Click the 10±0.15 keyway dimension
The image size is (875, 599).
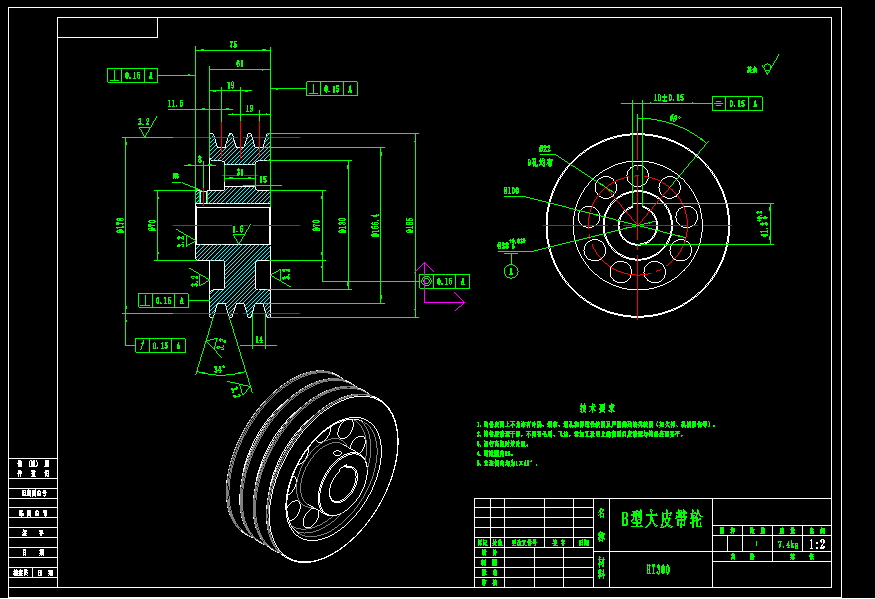tap(668, 98)
